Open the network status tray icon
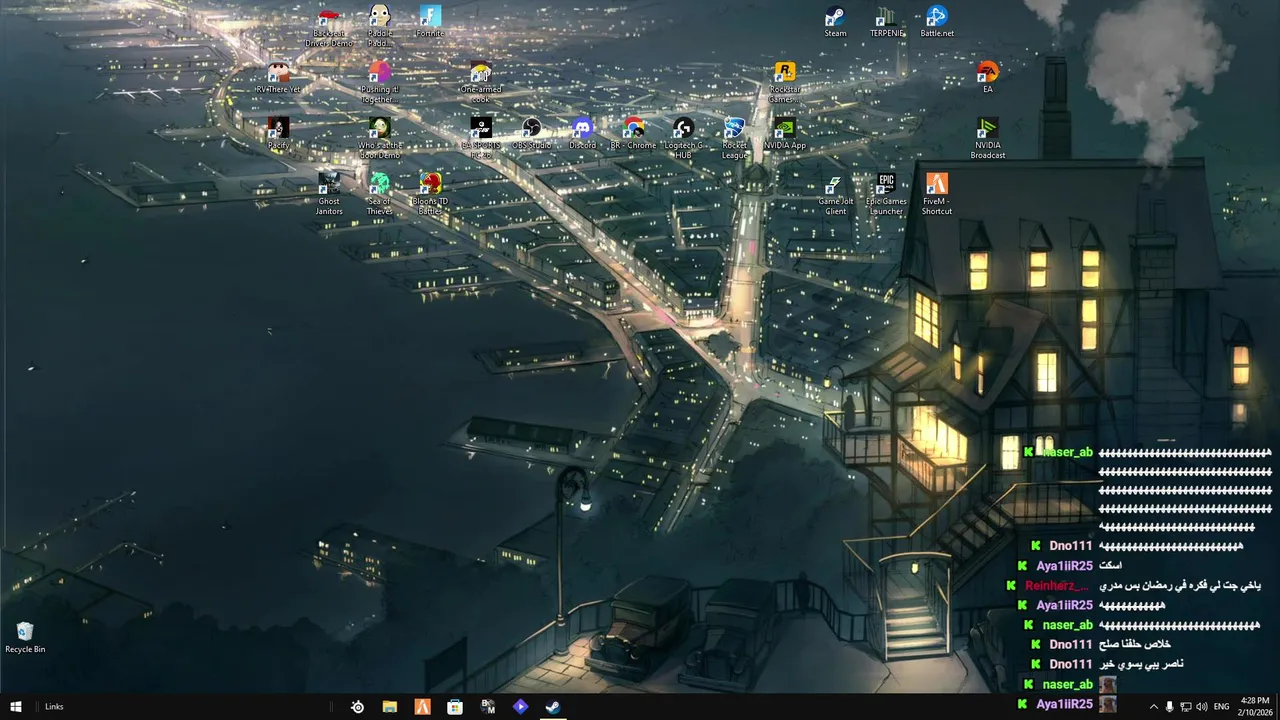1280x720 pixels. [x=1185, y=707]
